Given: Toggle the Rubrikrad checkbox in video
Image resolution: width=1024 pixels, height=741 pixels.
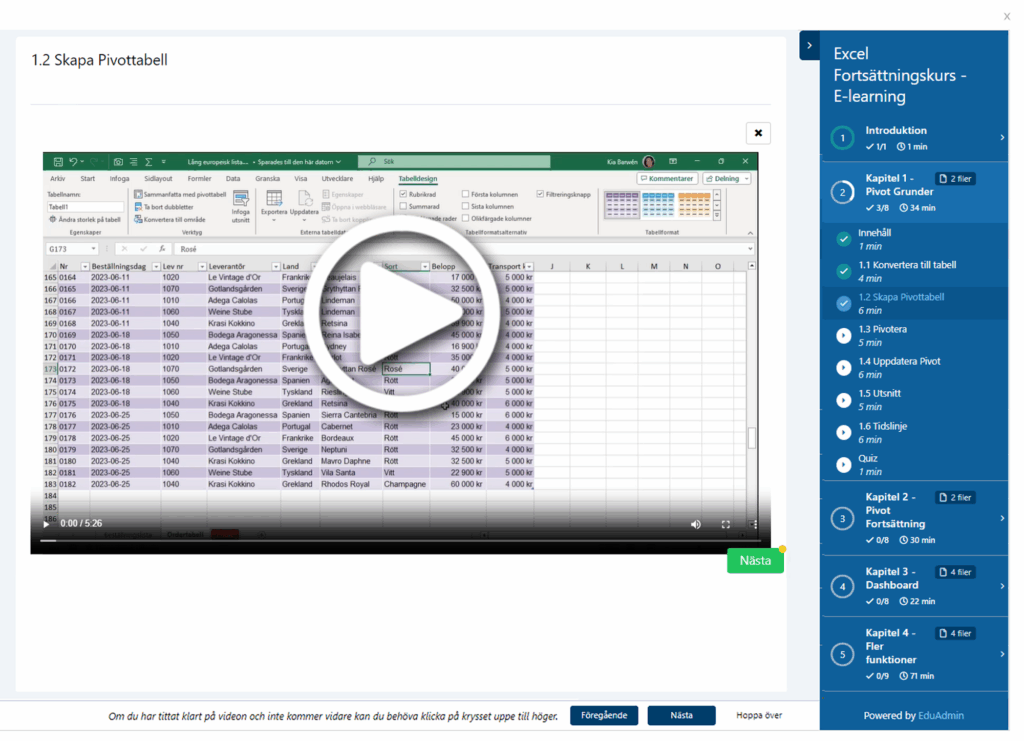Looking at the screenshot, I should 404,194.
